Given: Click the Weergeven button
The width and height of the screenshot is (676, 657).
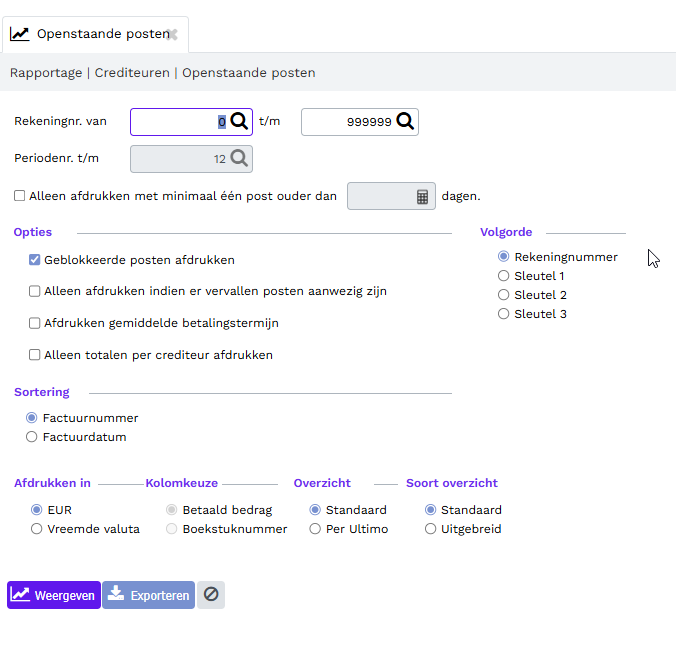Looking at the screenshot, I should pyautogui.click(x=54, y=595).
